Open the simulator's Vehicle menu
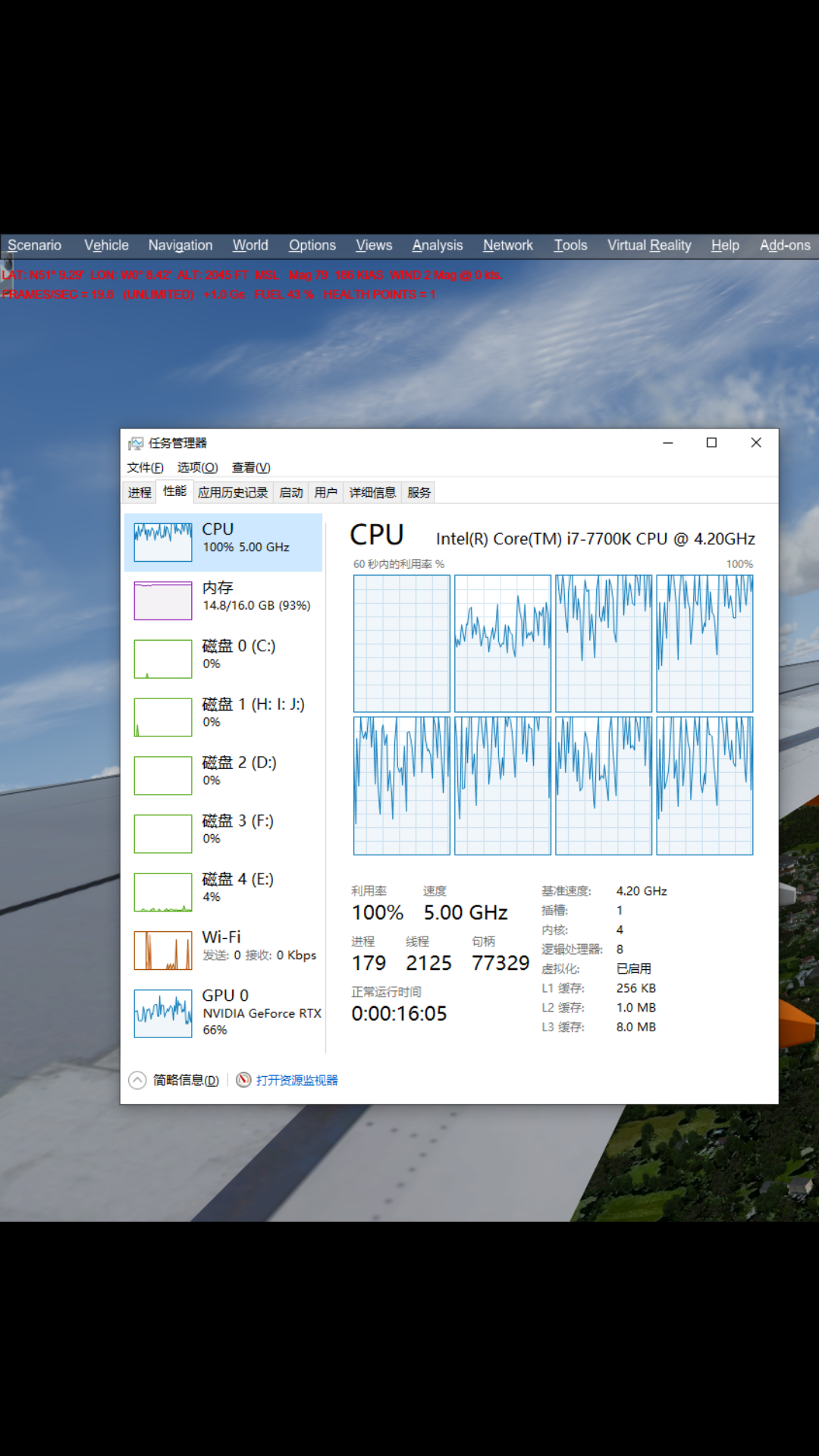Viewport: 819px width, 1456px height. (x=106, y=246)
